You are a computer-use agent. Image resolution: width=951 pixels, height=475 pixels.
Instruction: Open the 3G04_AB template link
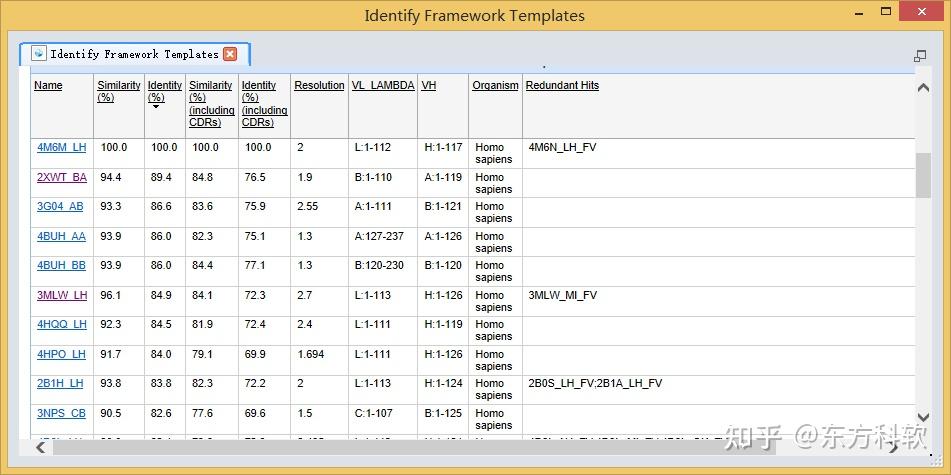pyautogui.click(x=60, y=206)
